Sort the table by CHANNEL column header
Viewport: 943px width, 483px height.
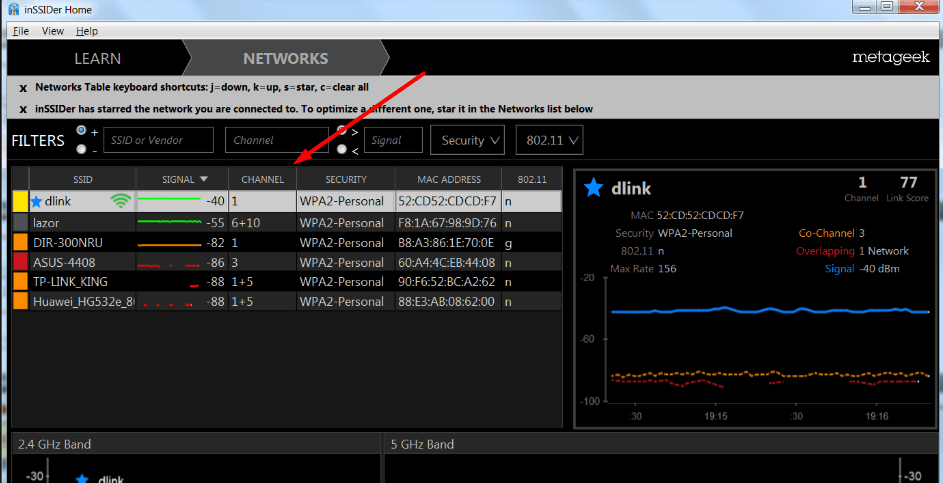click(262, 179)
